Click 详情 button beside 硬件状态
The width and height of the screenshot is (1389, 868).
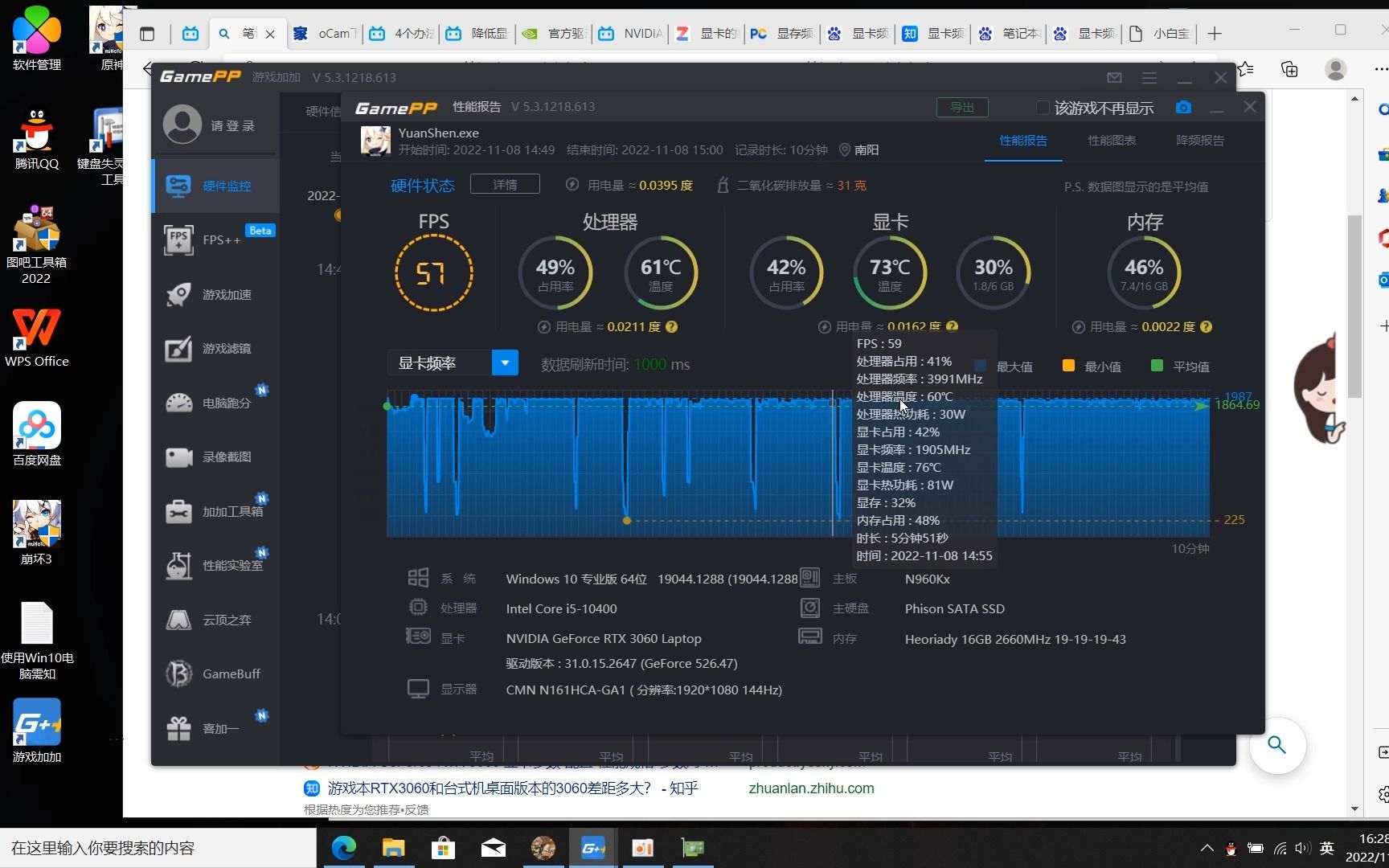[x=505, y=185]
